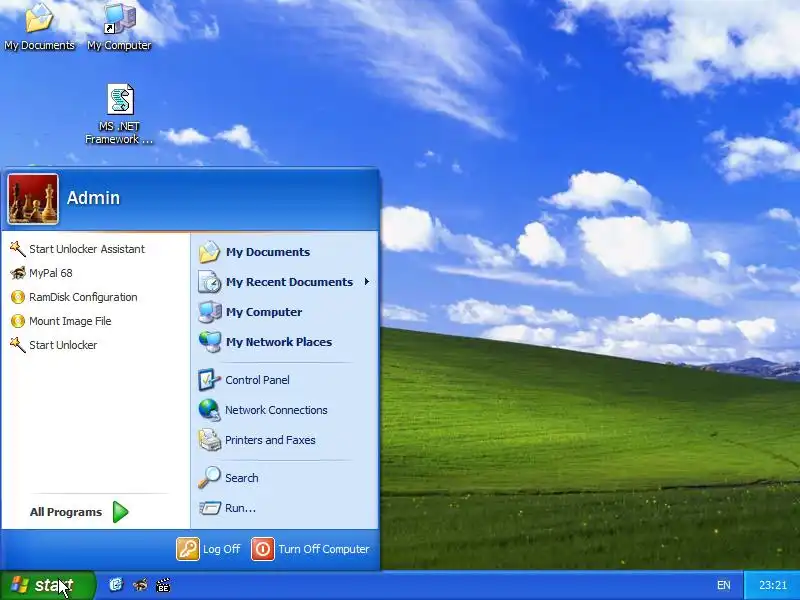Click the disc icon beside RamDisk Configuration
800x600 pixels.
[x=18, y=297]
